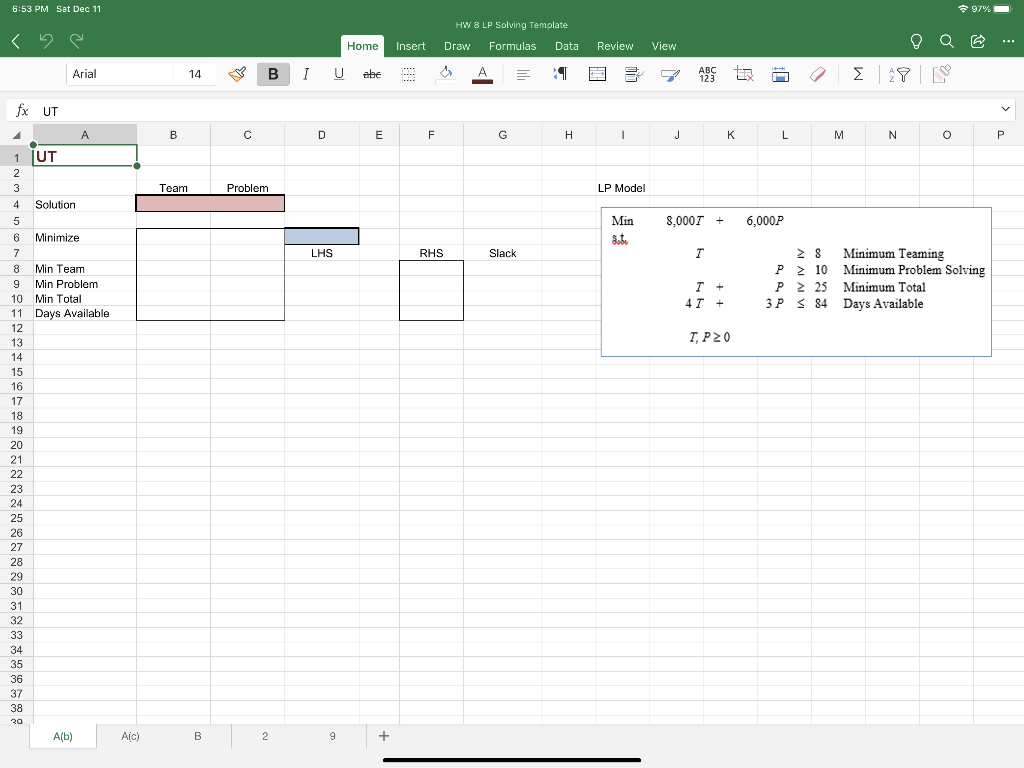Image resolution: width=1024 pixels, height=768 pixels.
Task: Open the font size 14 box
Action: [195, 74]
